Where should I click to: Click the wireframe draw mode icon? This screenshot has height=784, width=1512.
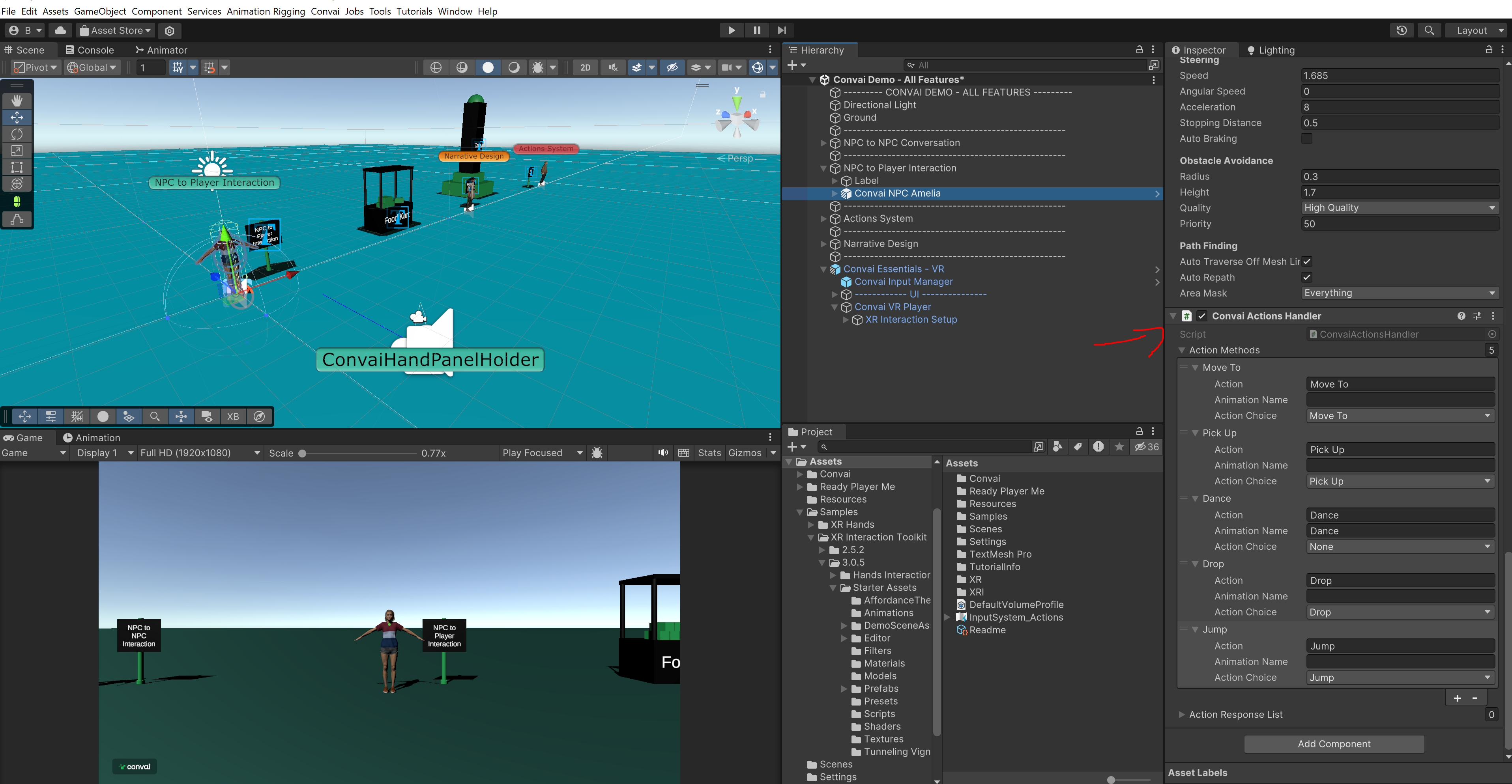[436, 67]
